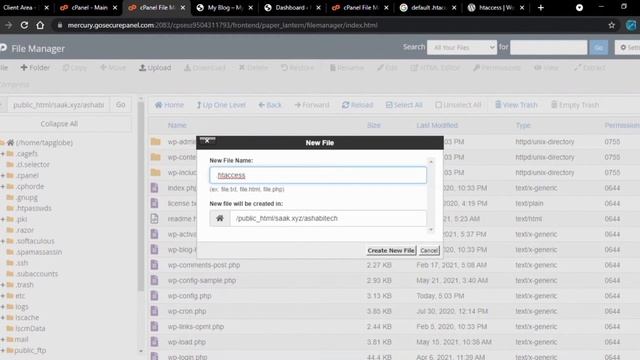
Task: Bookmark this page with star icon
Action: 611,25
